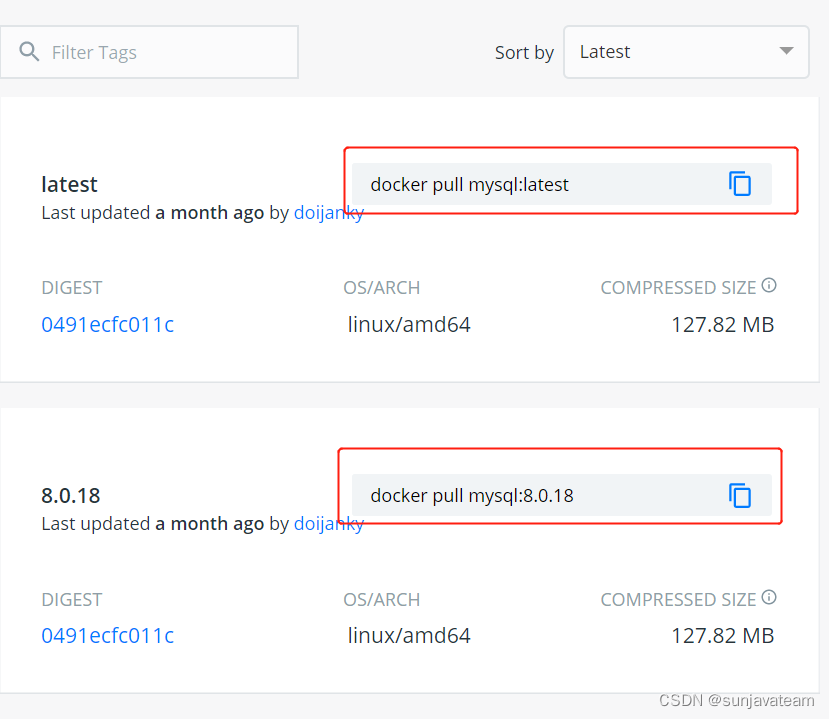Click DIGEST header in latest card
The height and width of the screenshot is (719, 829).
[71, 288]
